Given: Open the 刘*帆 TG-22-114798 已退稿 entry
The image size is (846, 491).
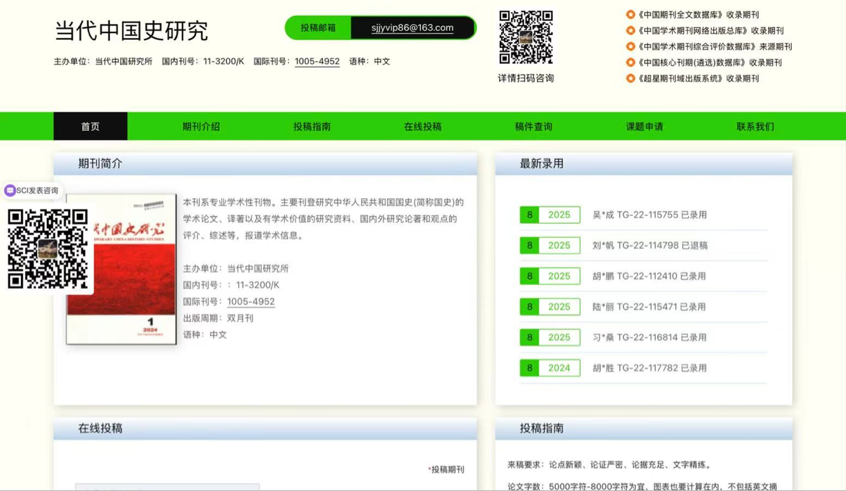Looking at the screenshot, I should [649, 246].
